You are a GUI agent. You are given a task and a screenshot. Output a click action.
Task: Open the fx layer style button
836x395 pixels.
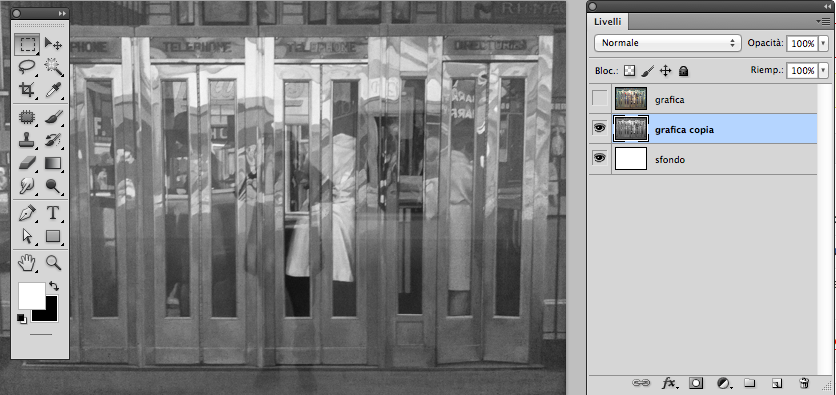click(x=669, y=383)
